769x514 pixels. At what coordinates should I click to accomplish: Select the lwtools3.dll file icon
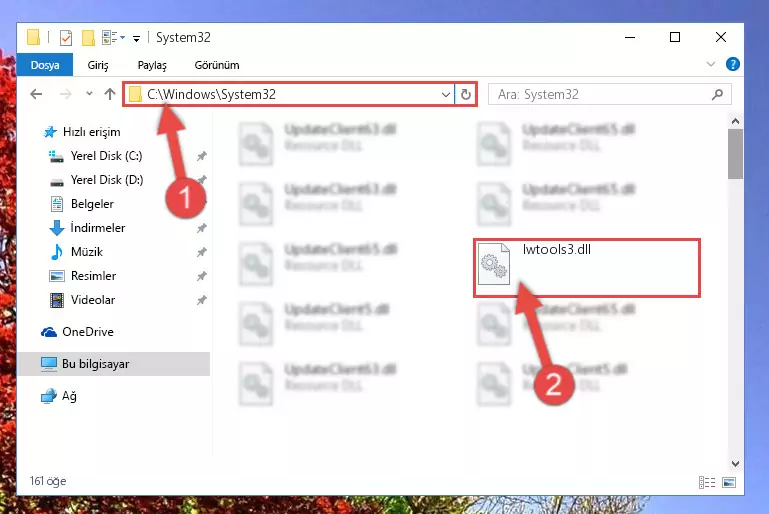click(494, 264)
